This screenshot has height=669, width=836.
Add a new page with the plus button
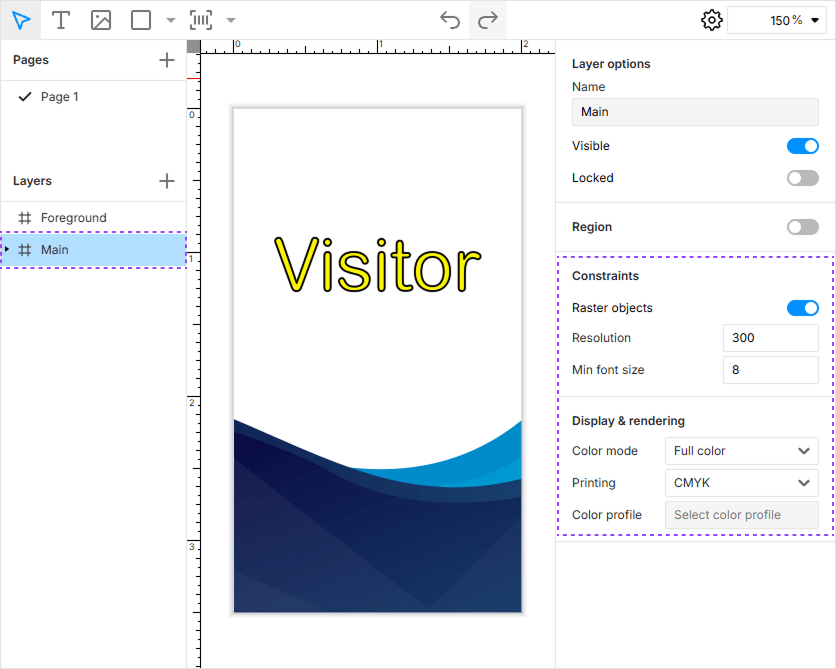click(166, 60)
